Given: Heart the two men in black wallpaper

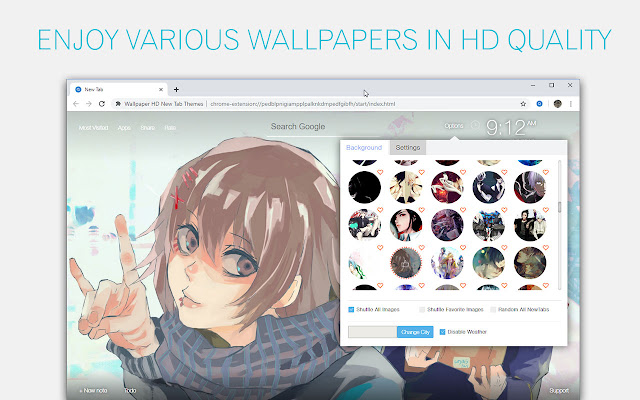Looking at the screenshot, I should tap(546, 210).
